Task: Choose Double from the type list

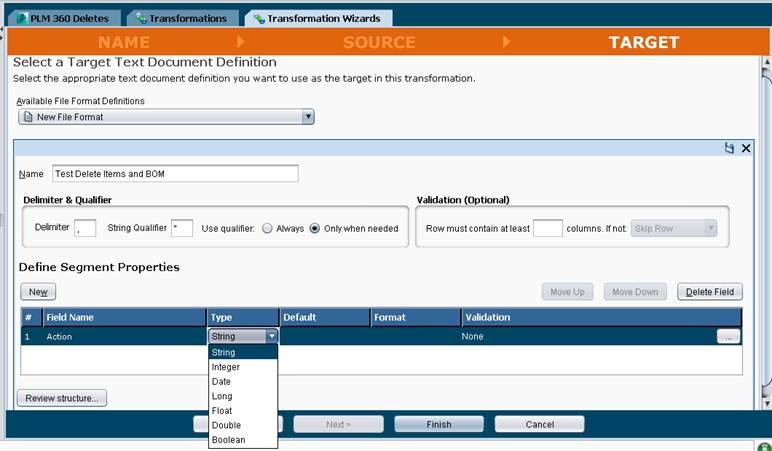Action: point(243,425)
